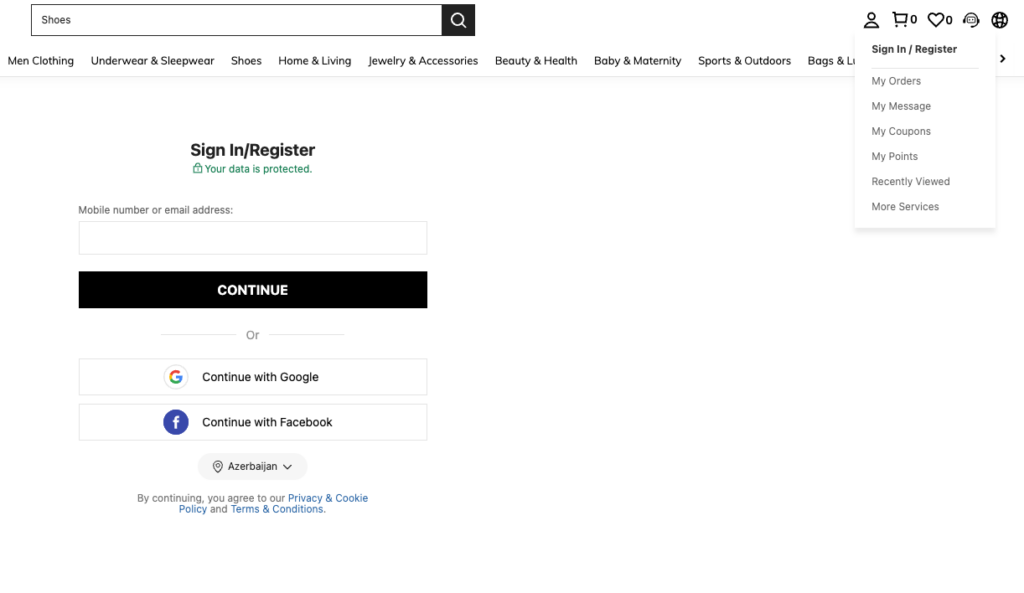Click the Facebook logo icon

tap(176, 422)
